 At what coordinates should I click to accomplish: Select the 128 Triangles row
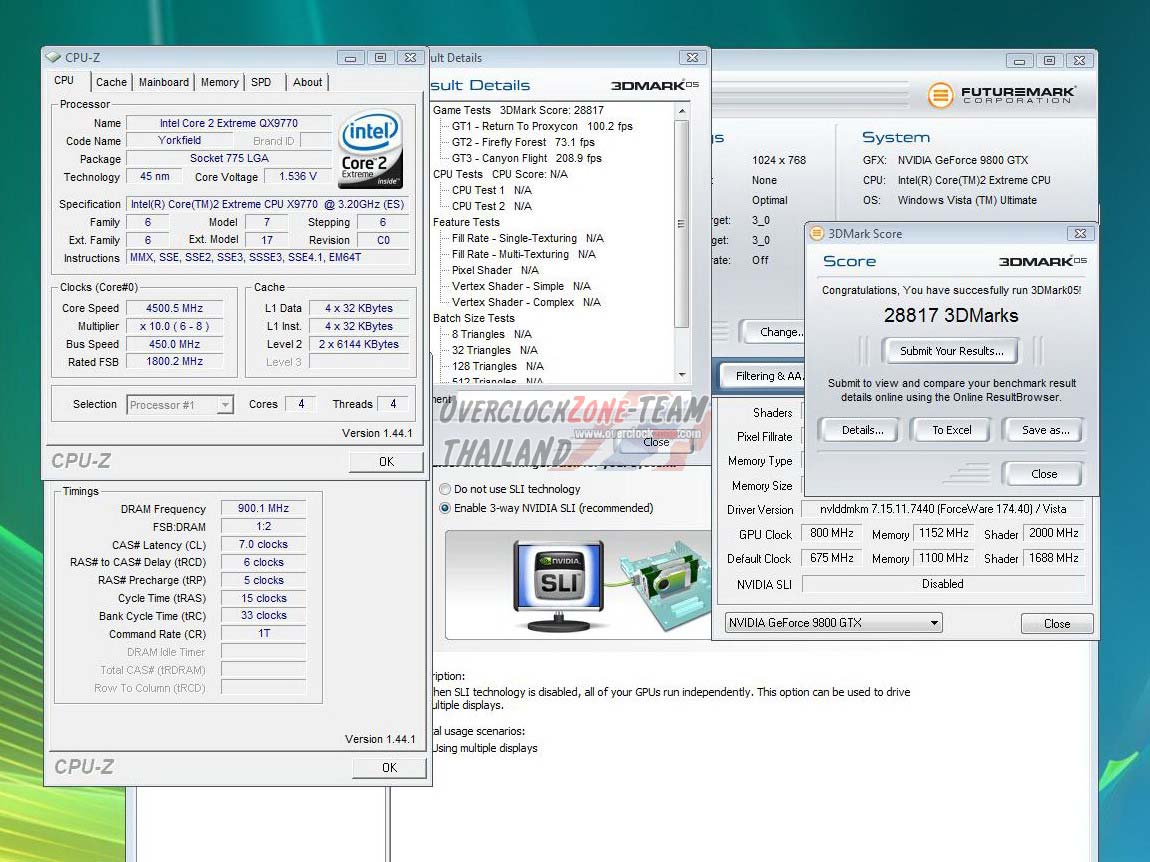[497, 366]
